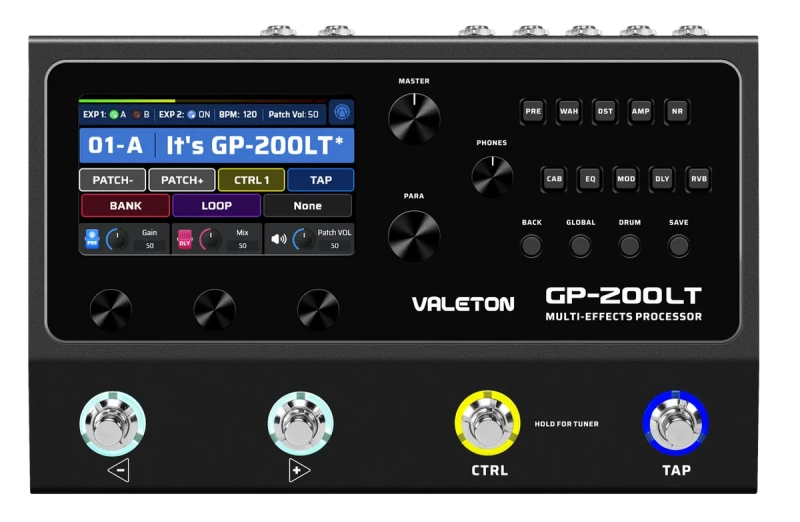This screenshot has width=800, height=522.
Task: Toggle the MOD module button
Action: (626, 179)
